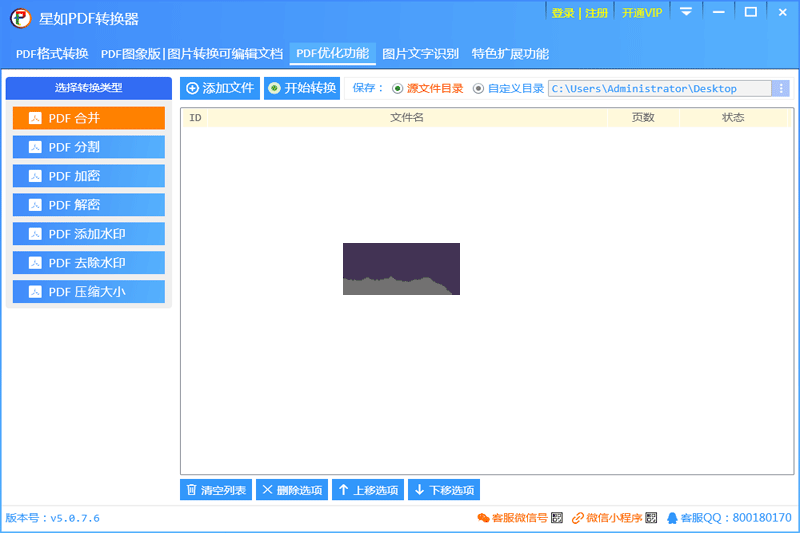Select the PDF 分割 split option icon
This screenshot has width=800, height=533.
tap(35, 147)
